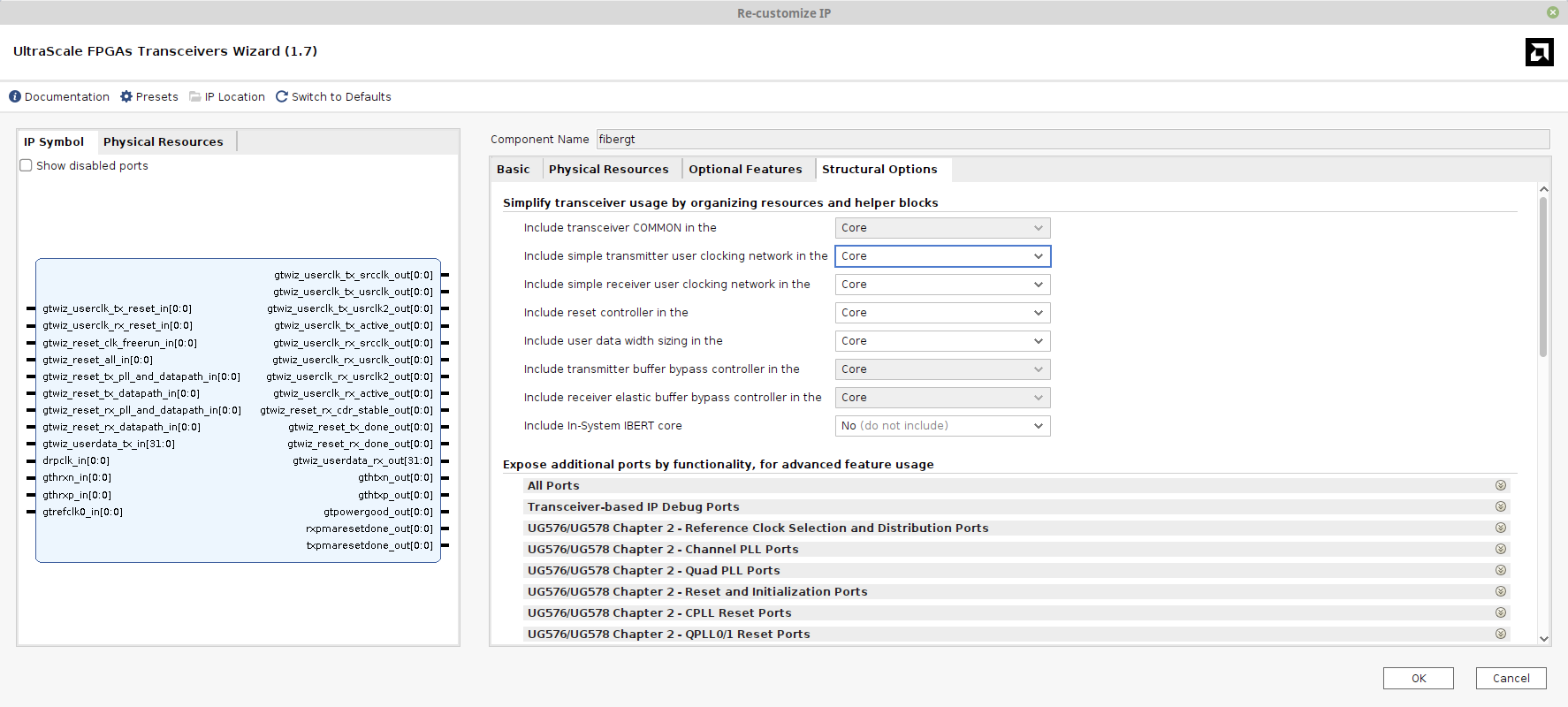Expand the All Ports section chevron
The width and height of the screenshot is (1568, 707).
pyautogui.click(x=1500, y=485)
